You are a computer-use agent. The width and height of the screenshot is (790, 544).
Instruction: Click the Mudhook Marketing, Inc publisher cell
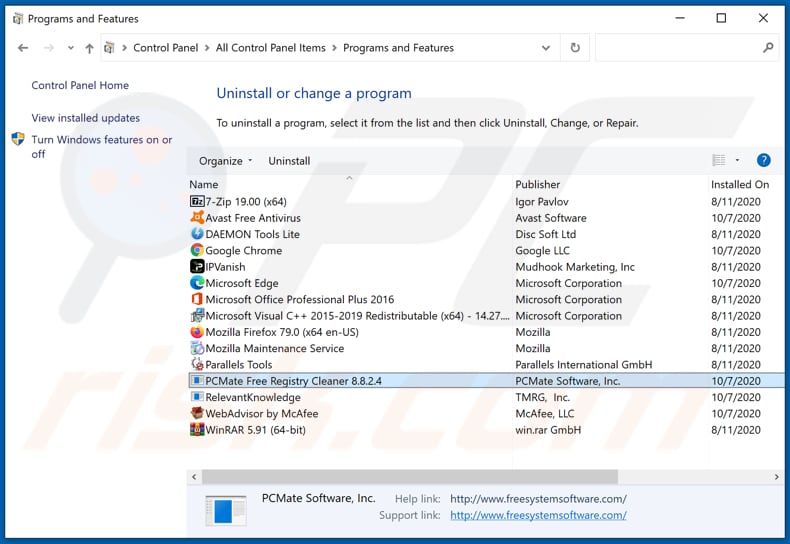point(575,267)
